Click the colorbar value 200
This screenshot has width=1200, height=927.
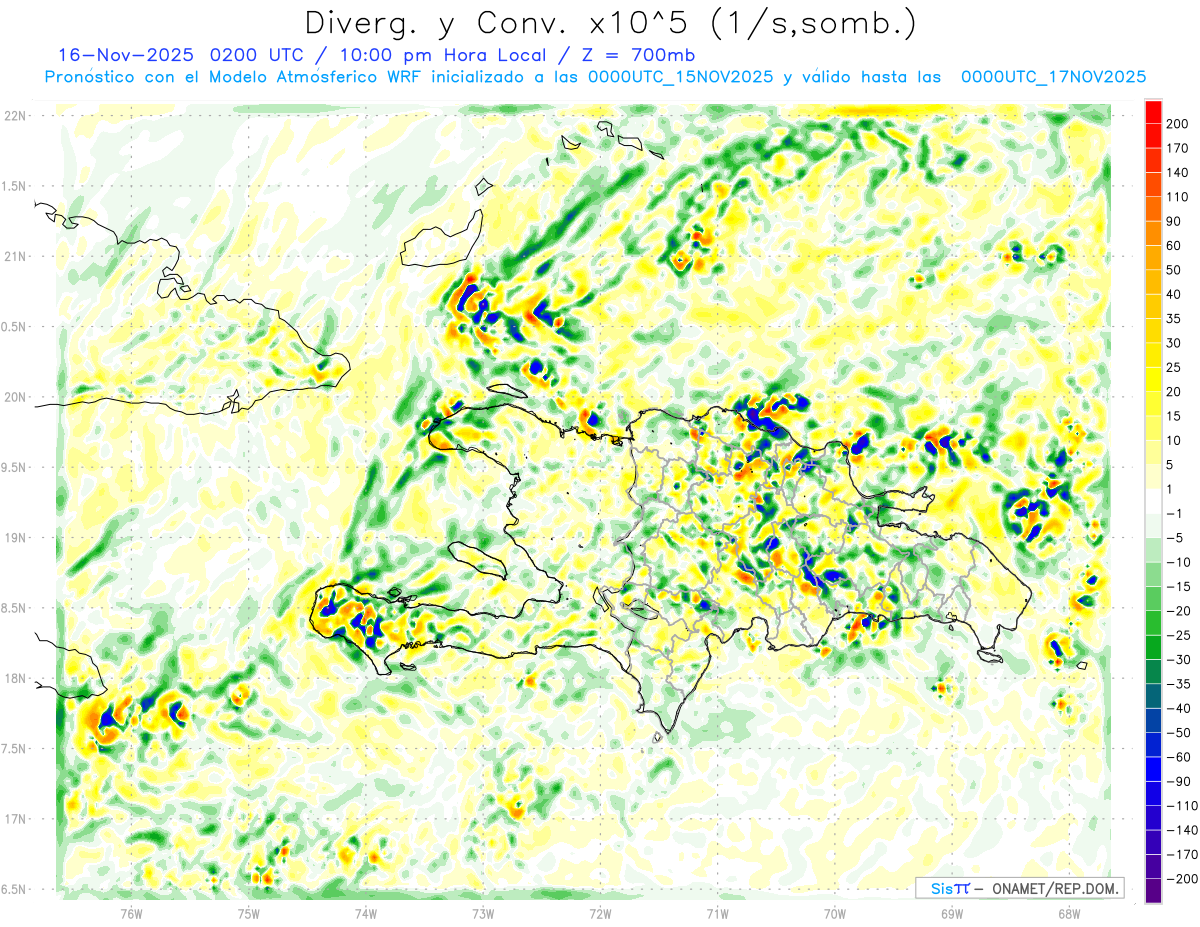click(1179, 123)
